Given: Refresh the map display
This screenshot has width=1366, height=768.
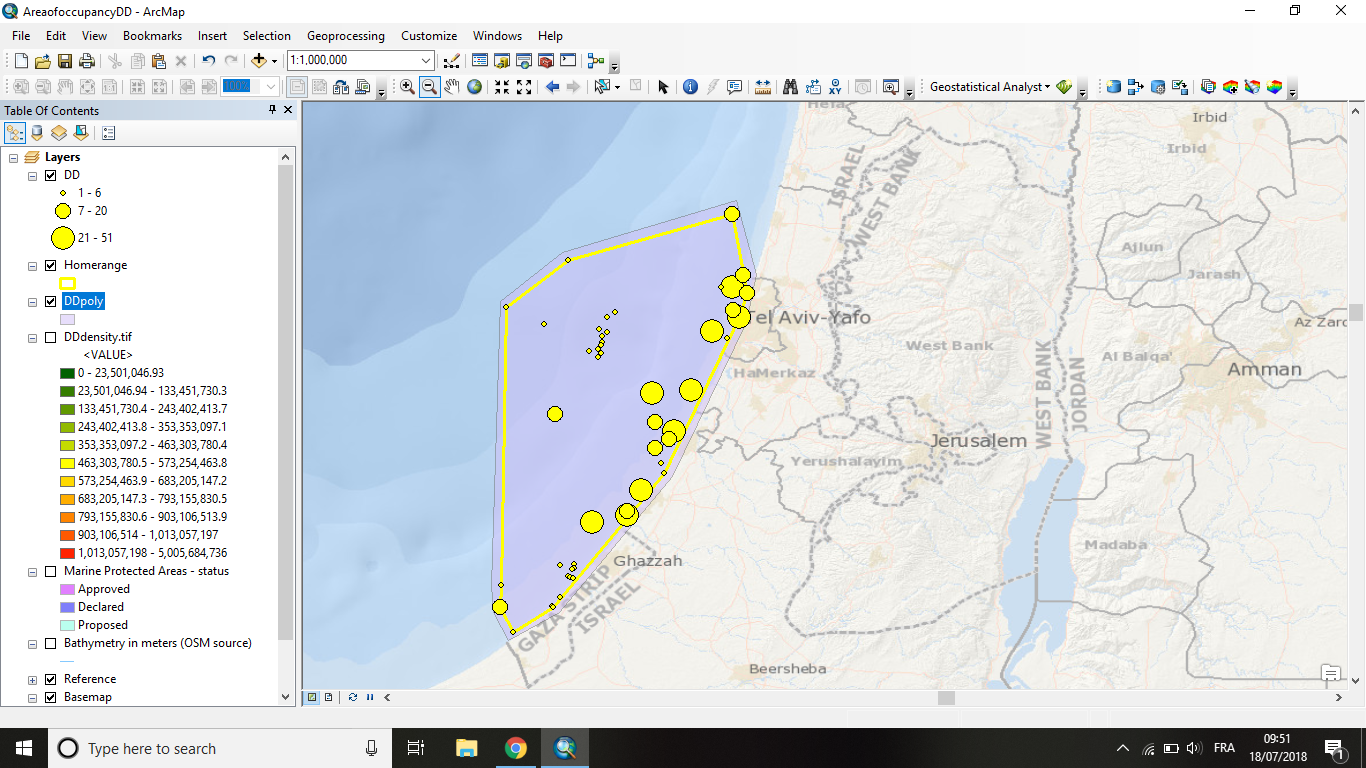Looking at the screenshot, I should point(352,697).
